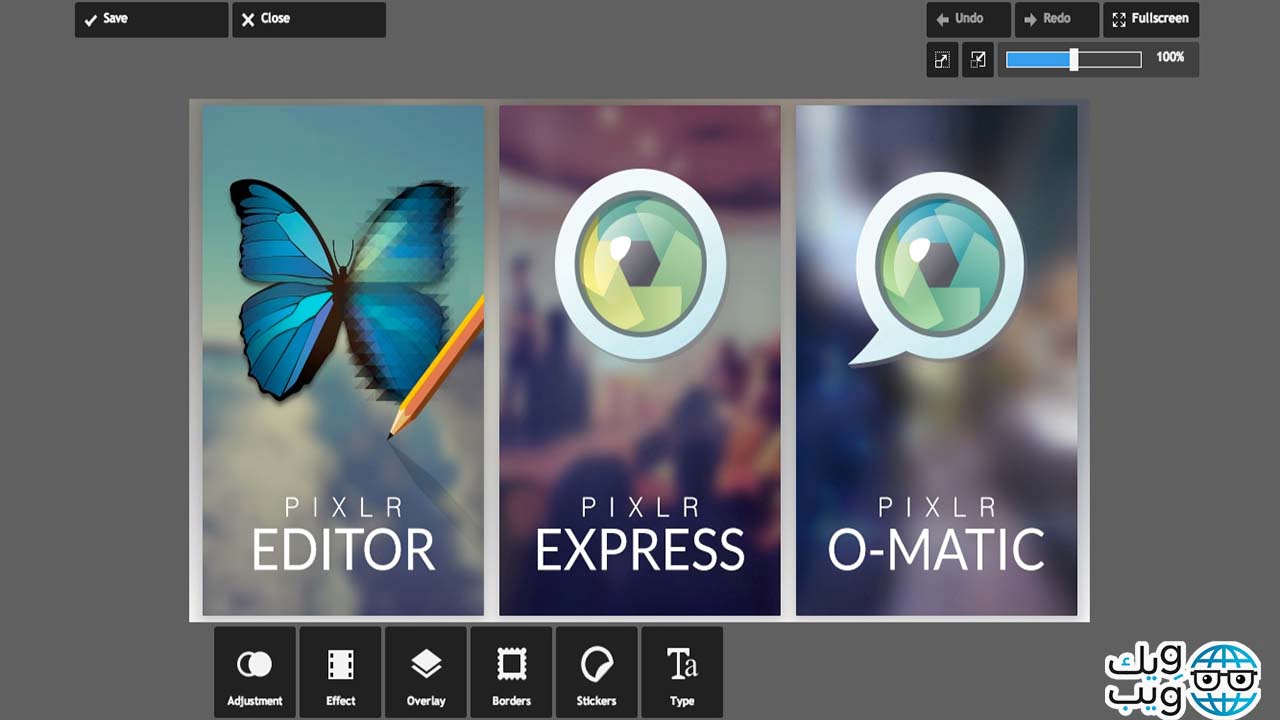Click the 100% zoom value
This screenshot has height=720, width=1280.
pyautogui.click(x=1170, y=58)
